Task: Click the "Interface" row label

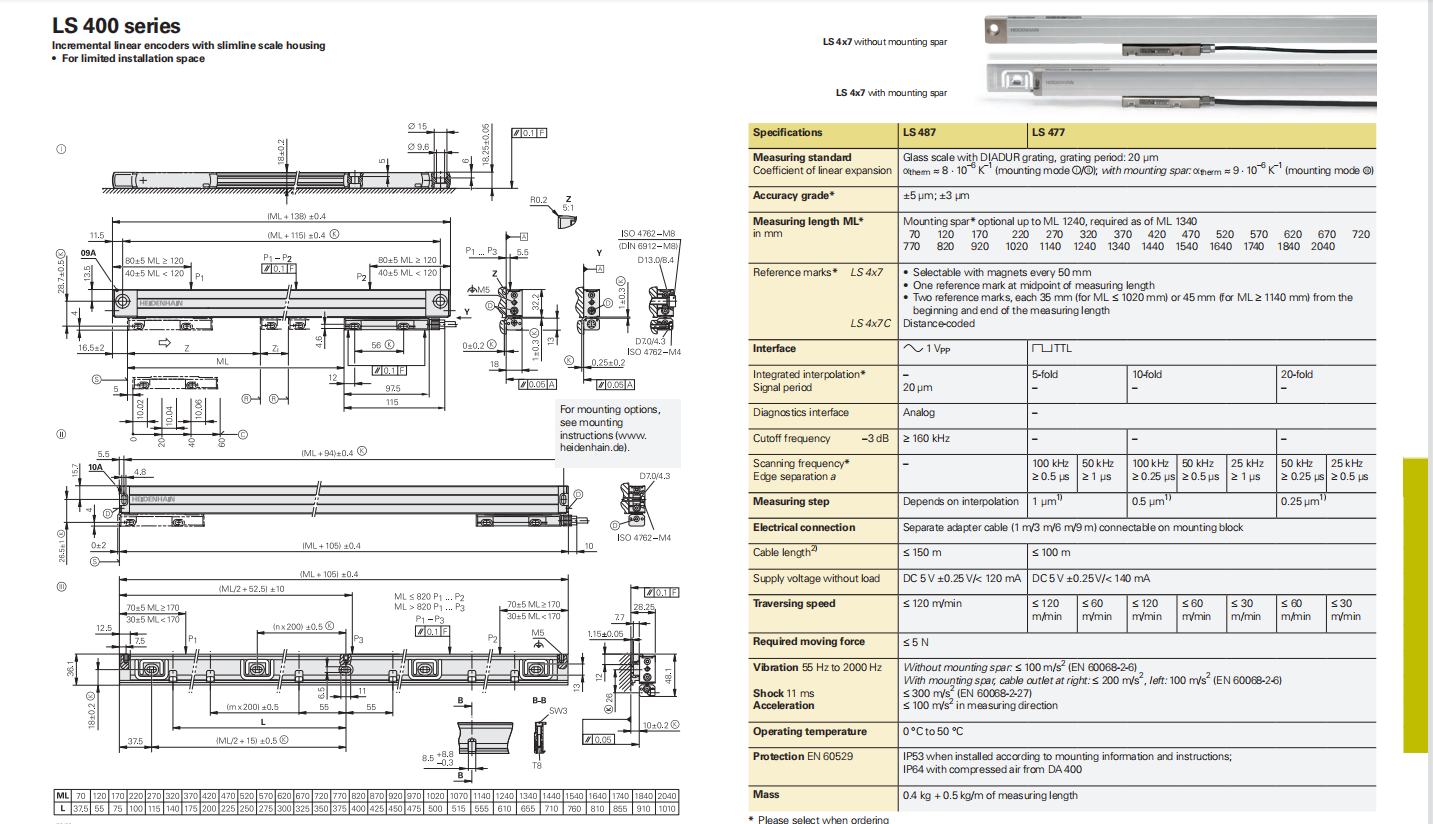Action: [775, 349]
